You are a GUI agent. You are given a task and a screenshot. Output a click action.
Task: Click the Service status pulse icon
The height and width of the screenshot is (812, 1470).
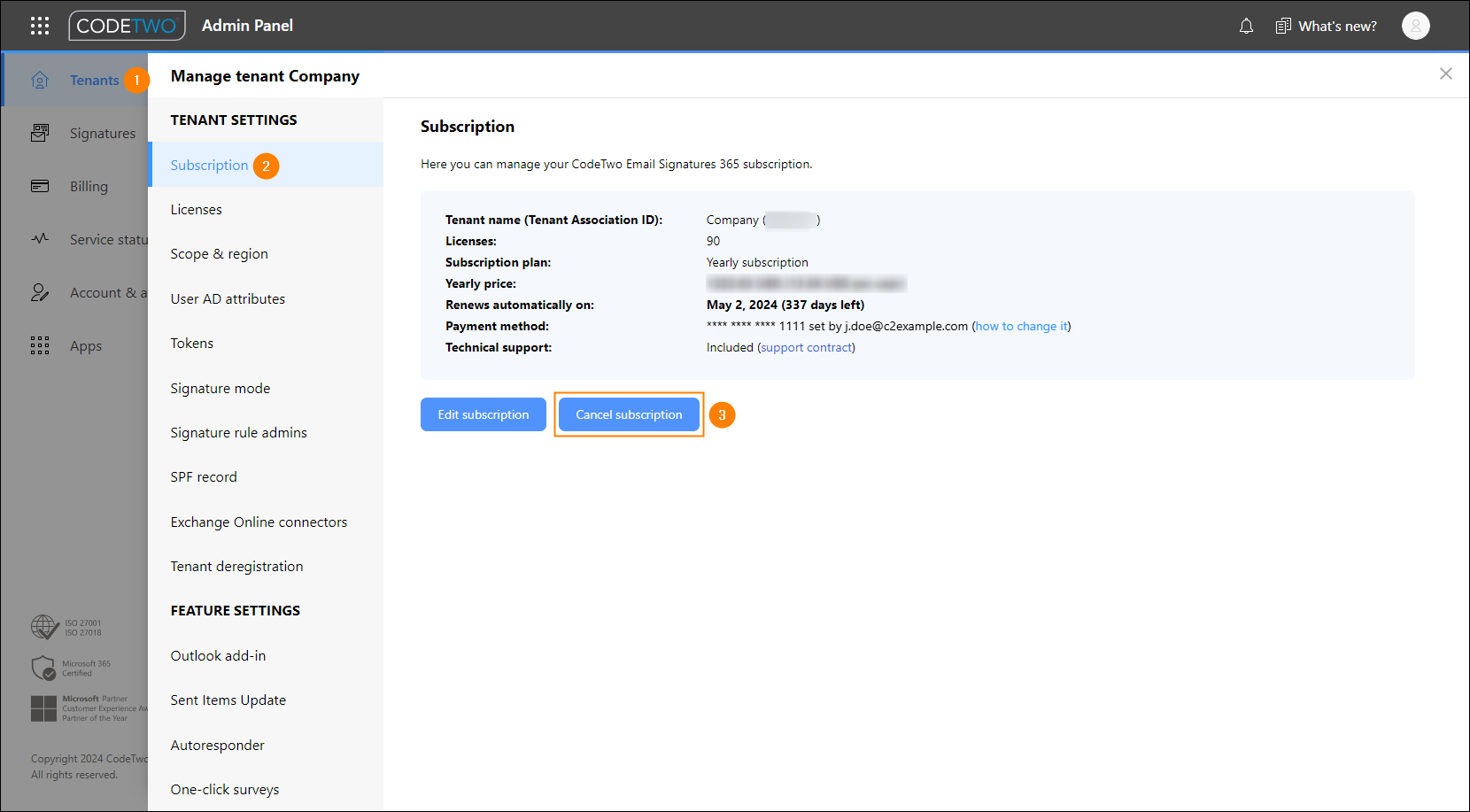(x=40, y=239)
